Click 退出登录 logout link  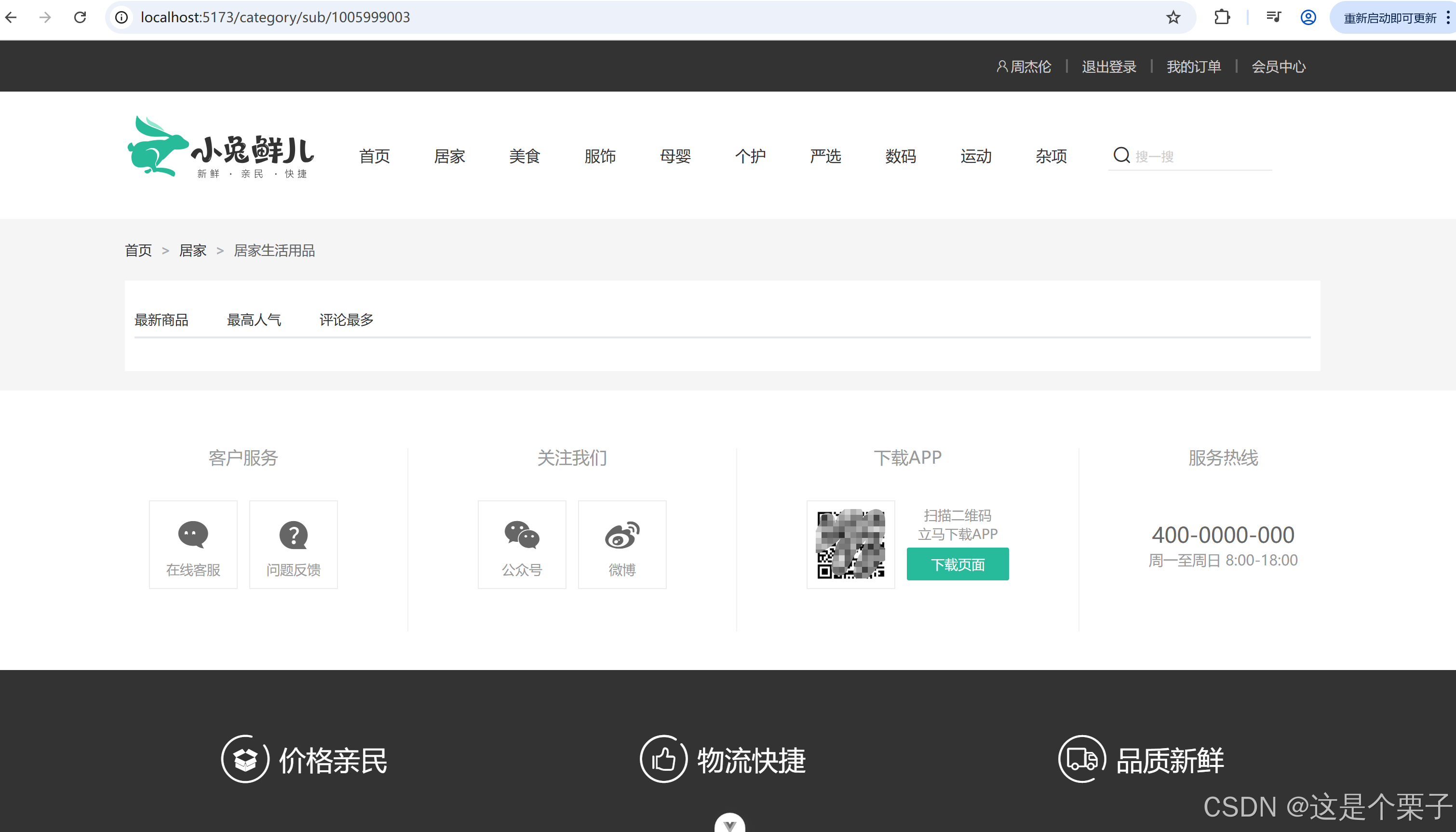pos(1108,67)
